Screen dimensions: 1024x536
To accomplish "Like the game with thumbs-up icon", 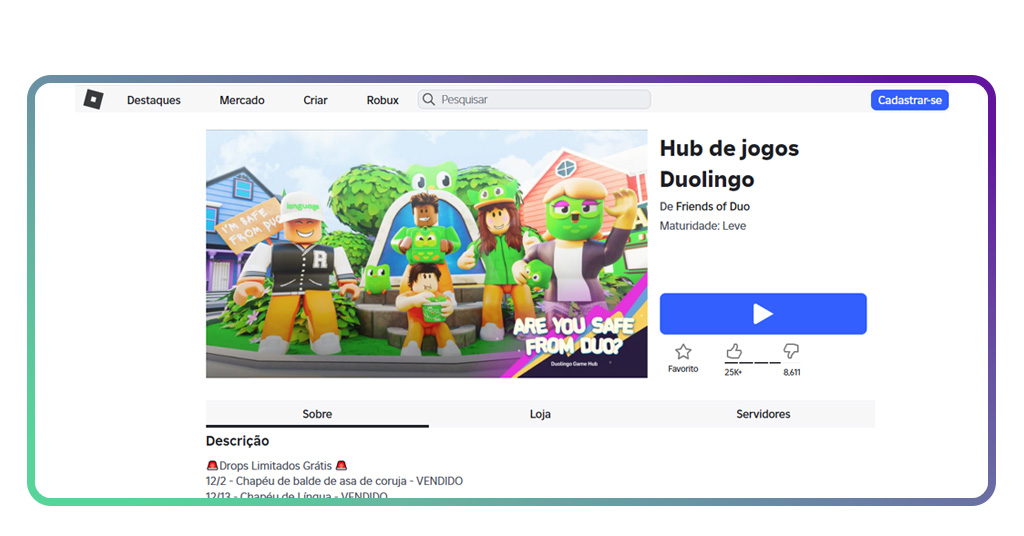I will click(x=733, y=351).
